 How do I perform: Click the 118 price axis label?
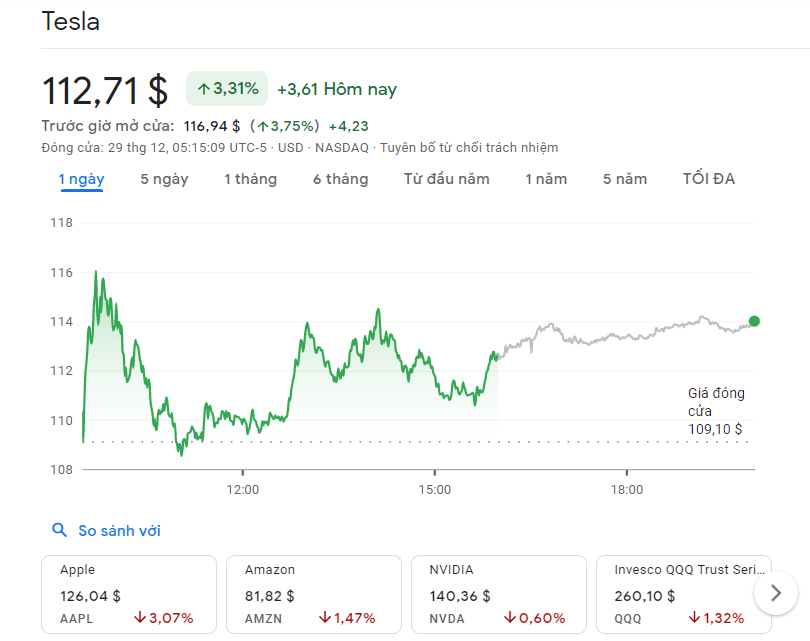point(61,223)
